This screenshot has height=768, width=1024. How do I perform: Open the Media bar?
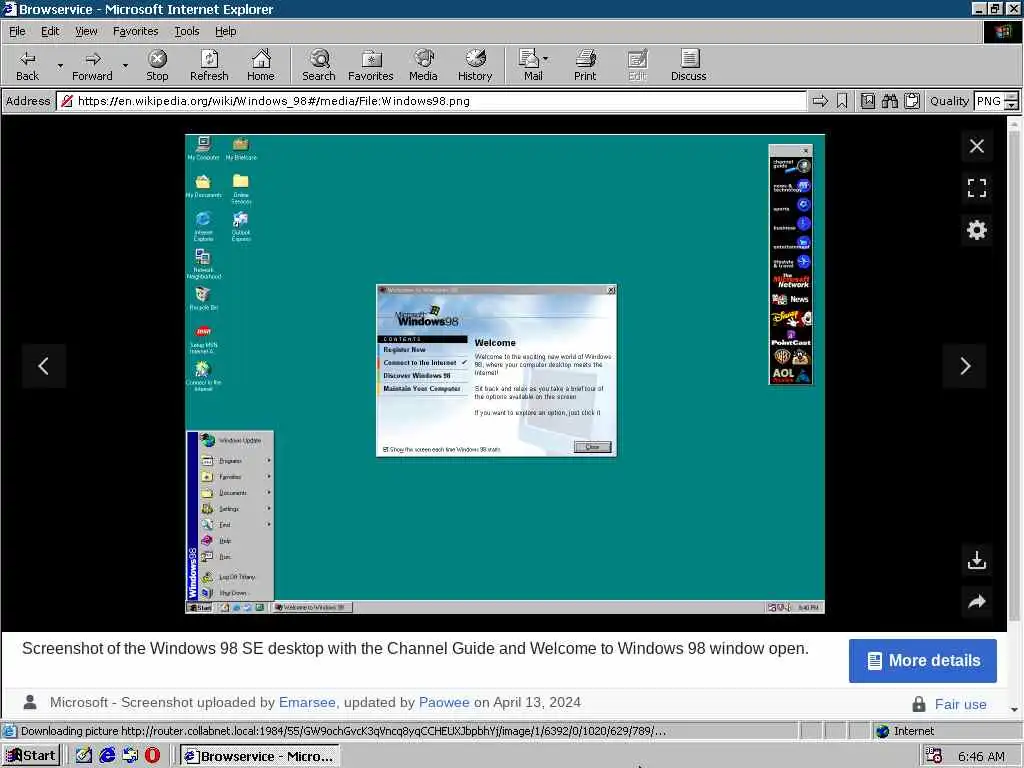(x=423, y=65)
